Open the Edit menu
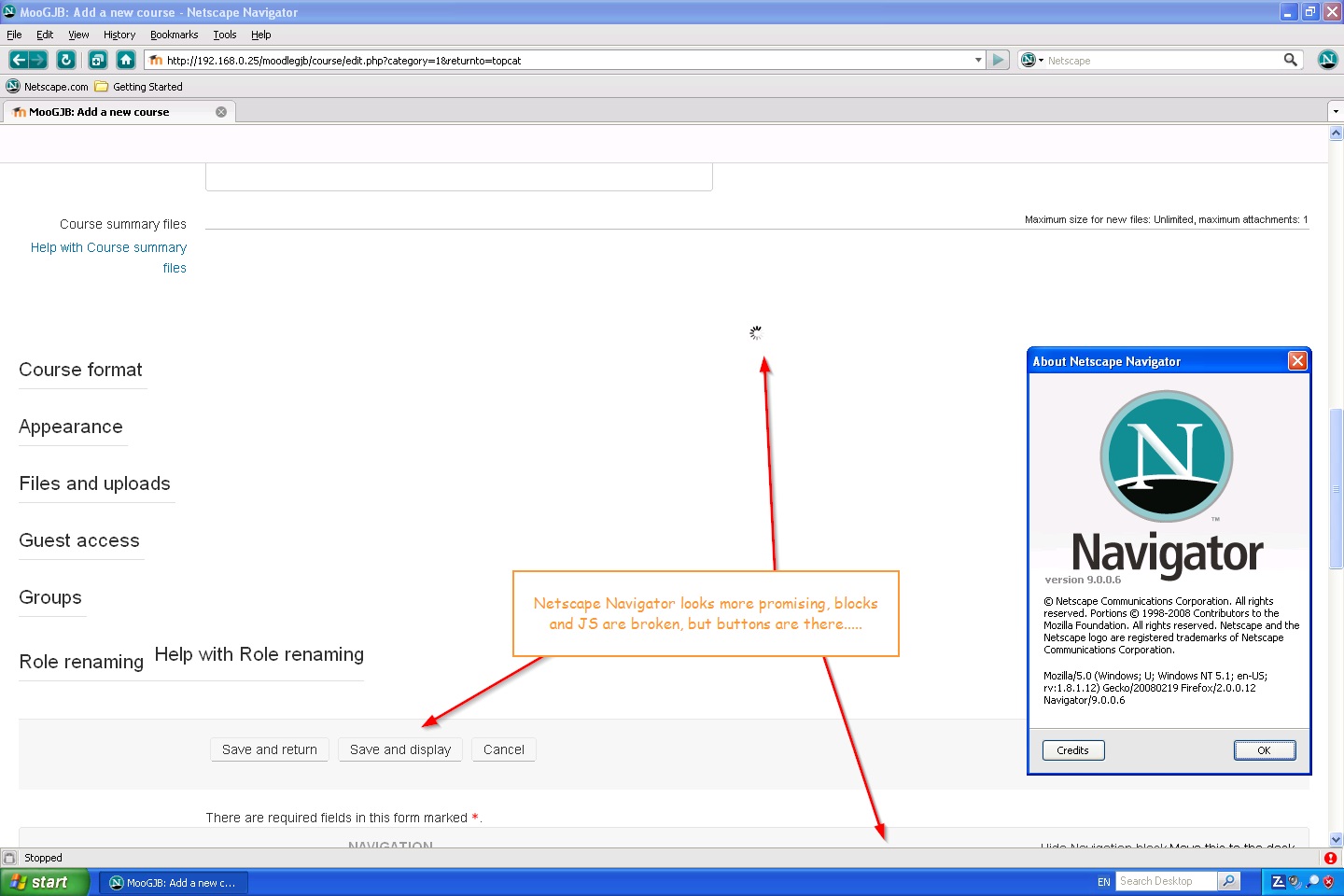 pos(45,35)
